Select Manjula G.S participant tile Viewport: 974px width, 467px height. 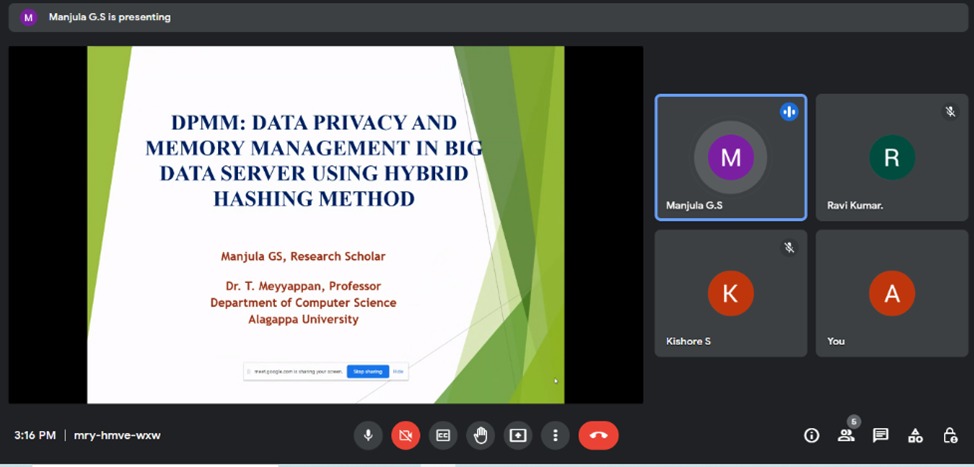[x=730, y=157]
